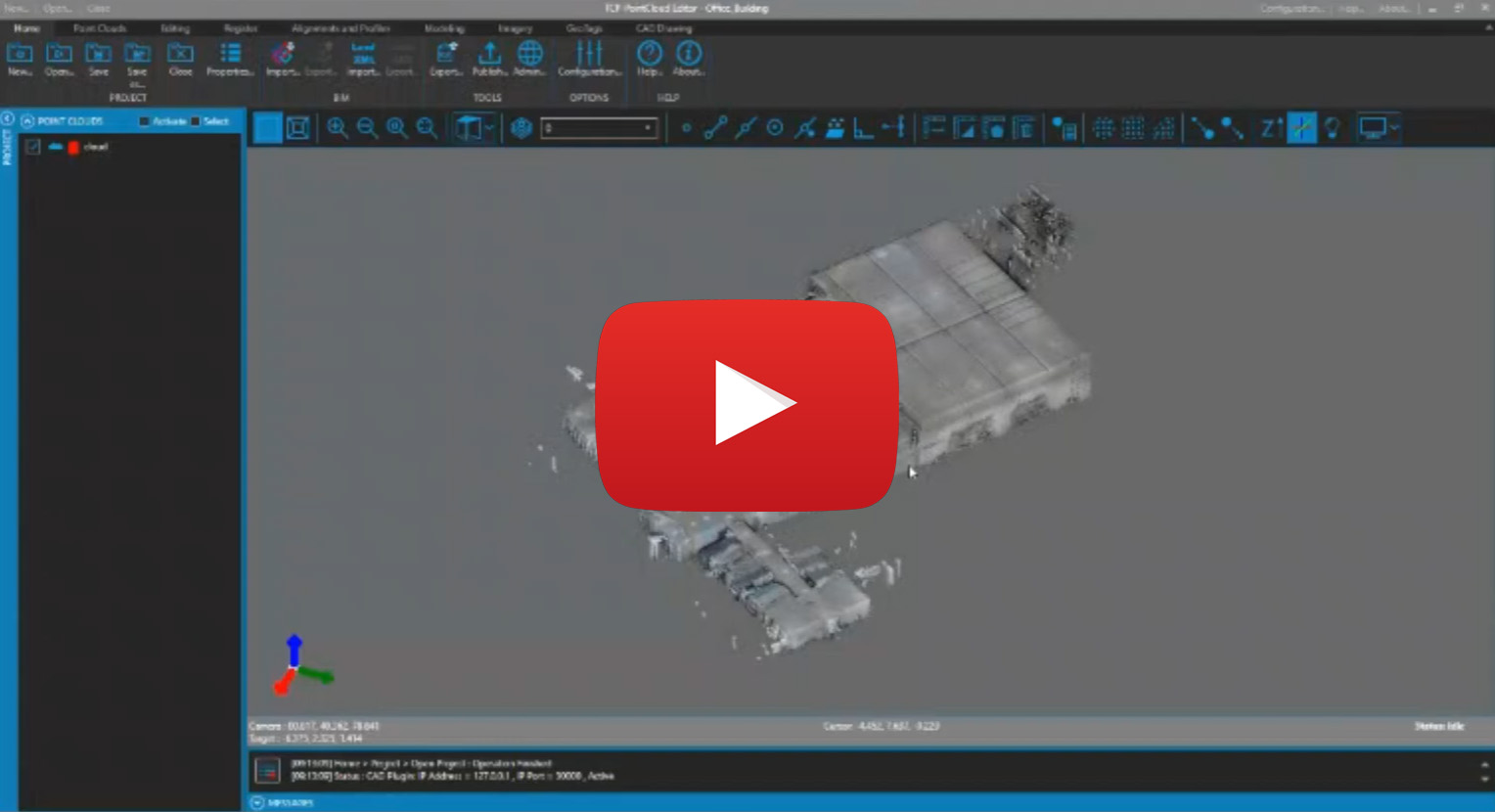Click the lightbulb lighting icon on the toolbar
This screenshot has height=812, width=1495.
pyautogui.click(x=1334, y=127)
